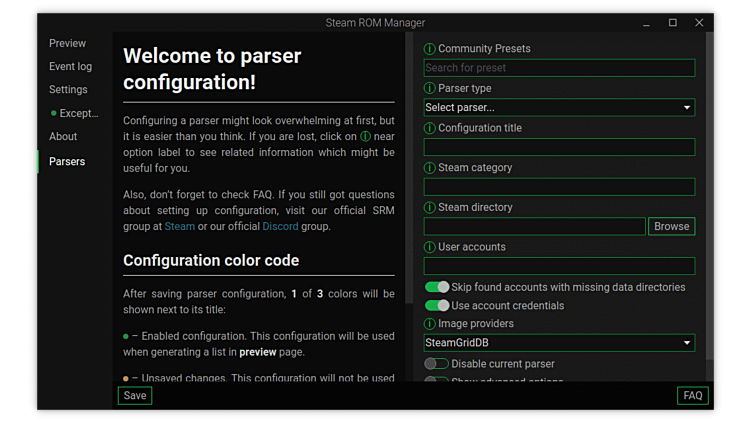Image resolution: width=752 pixels, height=423 pixels.
Task: Open the SteamGridDB image providers dropdown
Action: pyautogui.click(x=559, y=343)
